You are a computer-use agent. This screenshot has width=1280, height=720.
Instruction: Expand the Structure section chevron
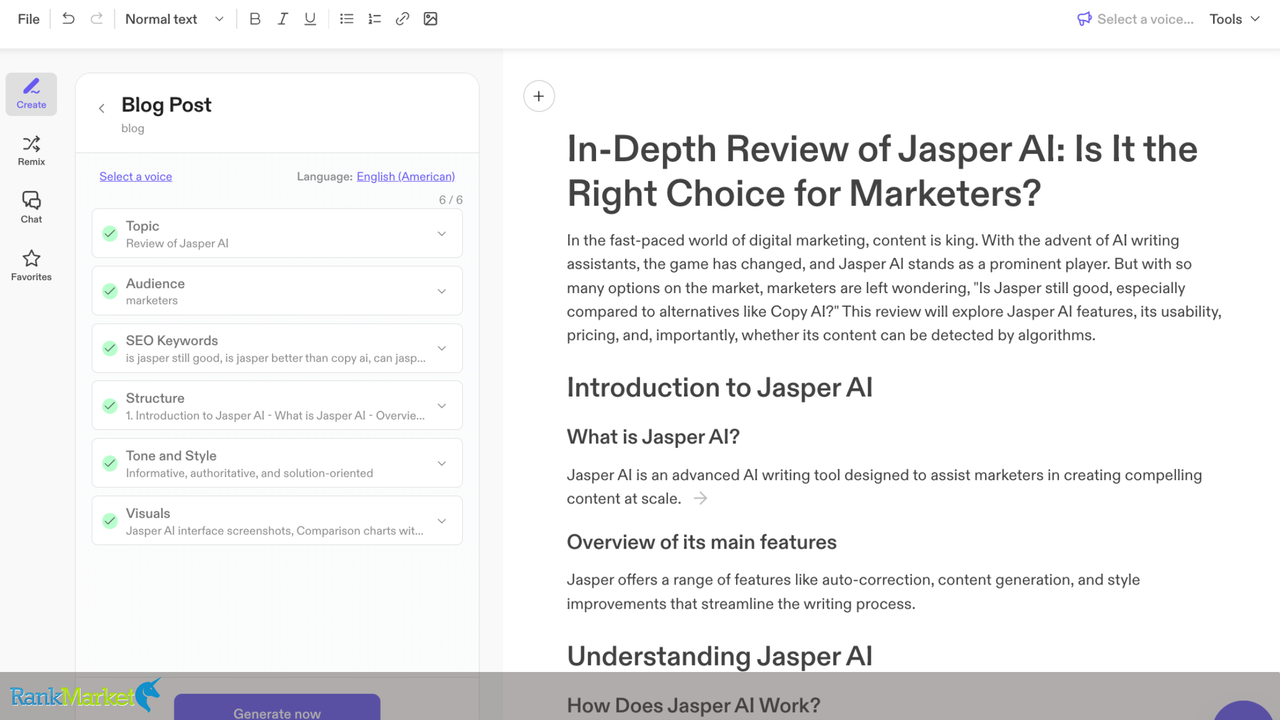pos(441,406)
